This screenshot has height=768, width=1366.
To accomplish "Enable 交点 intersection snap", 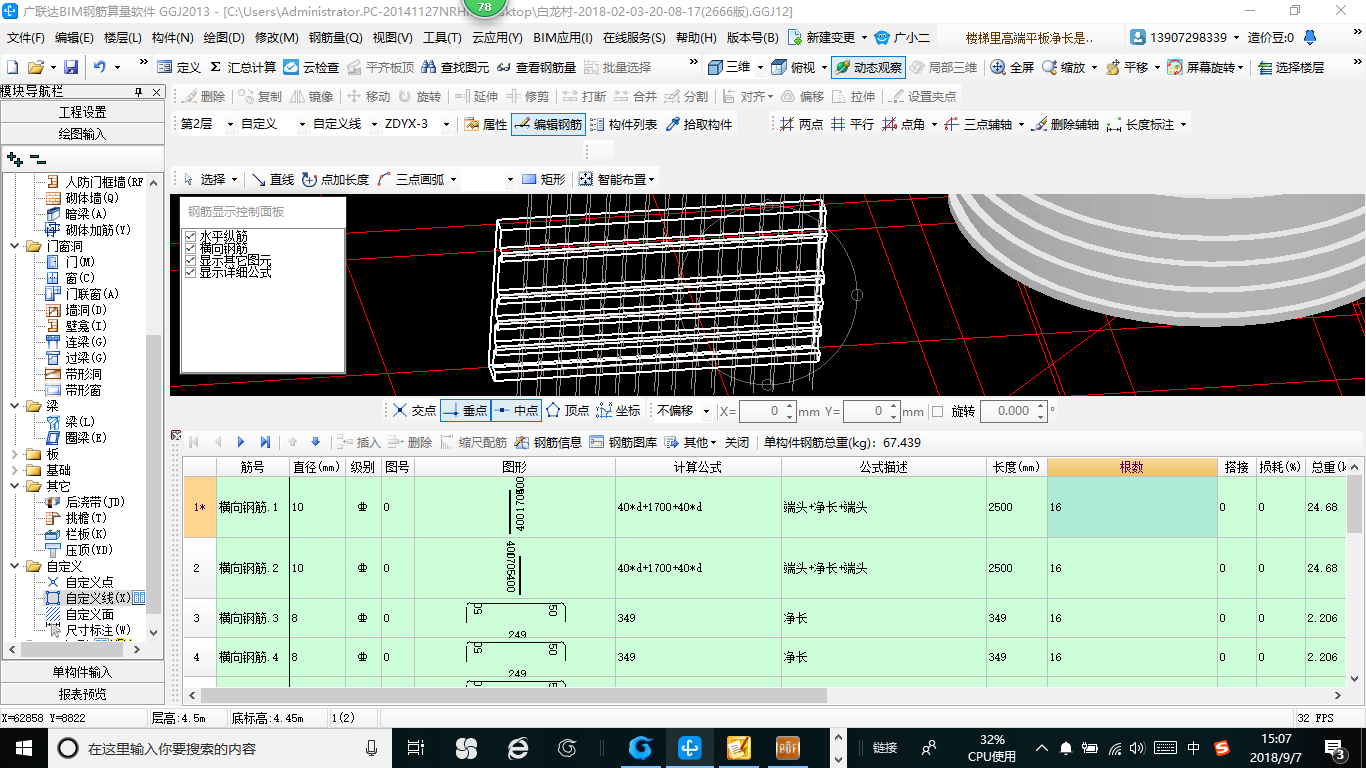I will click(414, 410).
